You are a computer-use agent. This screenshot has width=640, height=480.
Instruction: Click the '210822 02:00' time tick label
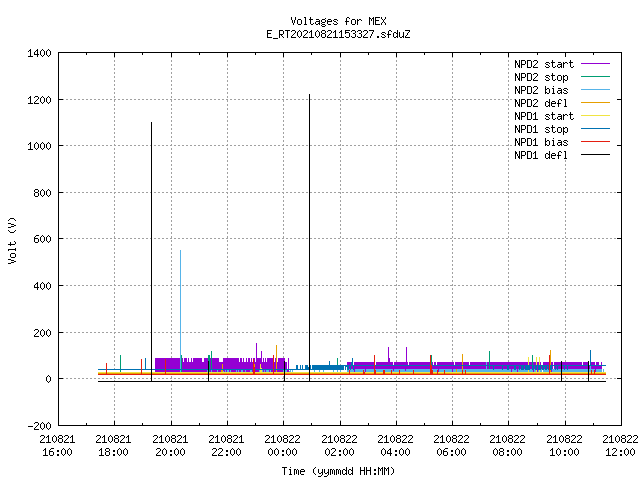340,446
